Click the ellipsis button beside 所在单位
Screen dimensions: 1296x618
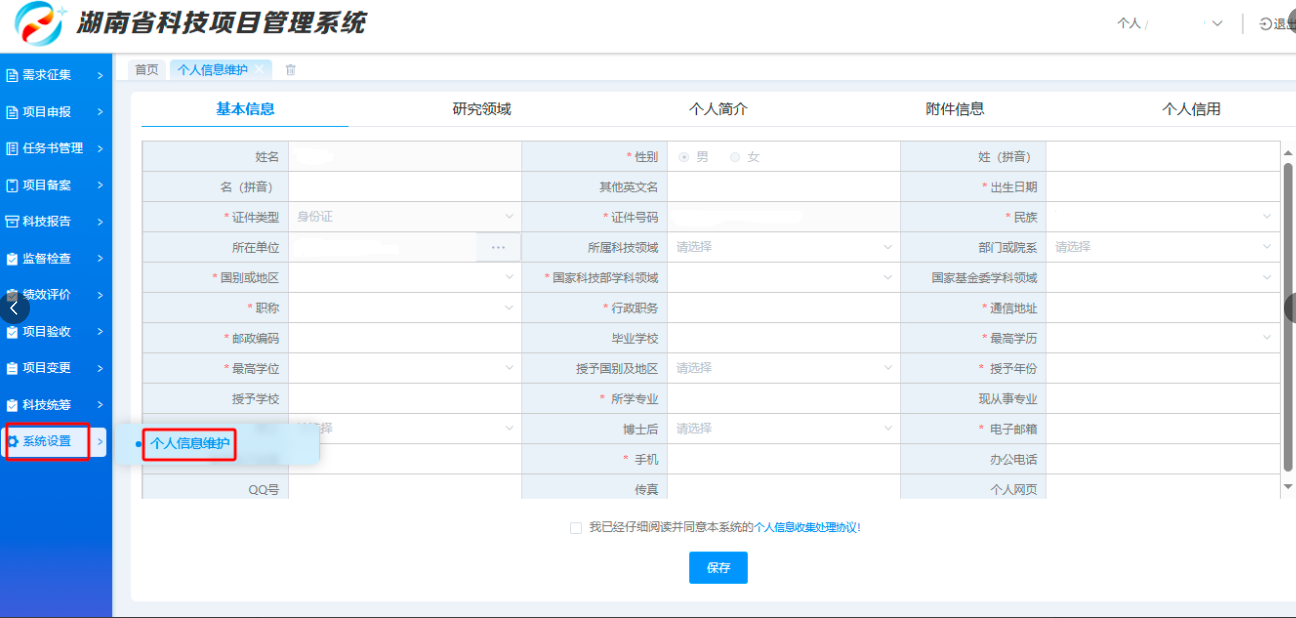click(498, 247)
